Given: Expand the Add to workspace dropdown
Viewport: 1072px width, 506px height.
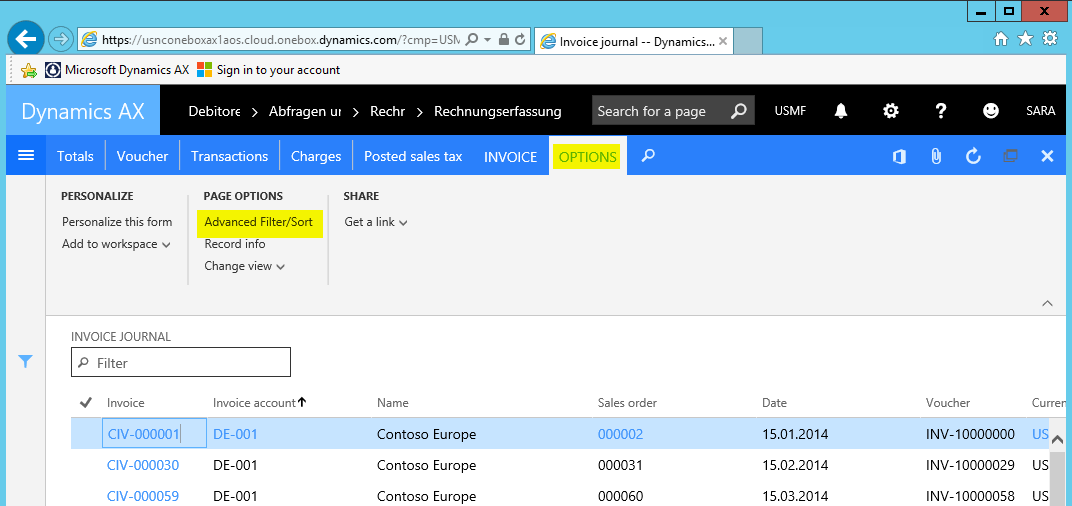Looking at the screenshot, I should click(116, 244).
